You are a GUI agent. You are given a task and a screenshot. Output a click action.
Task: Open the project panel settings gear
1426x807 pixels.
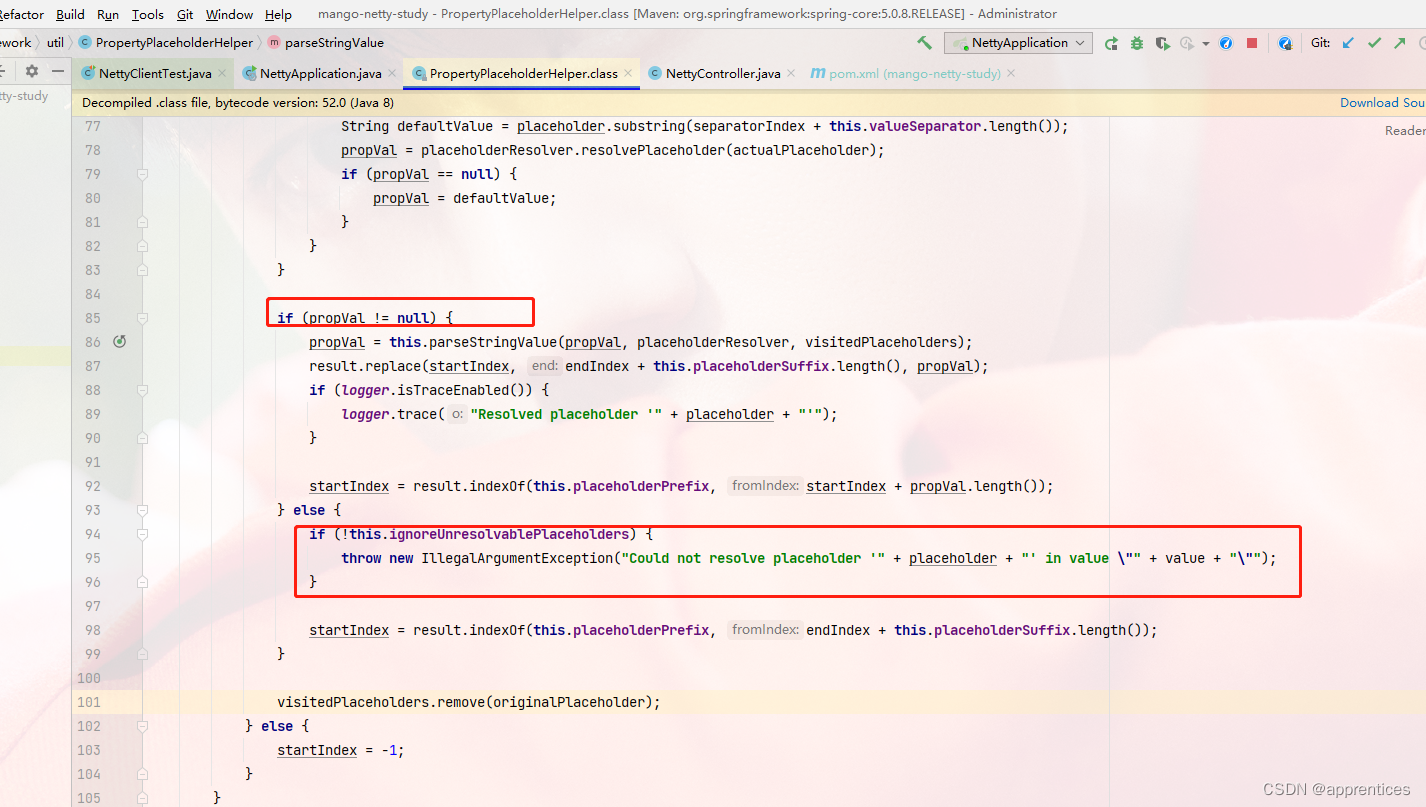click(x=32, y=70)
